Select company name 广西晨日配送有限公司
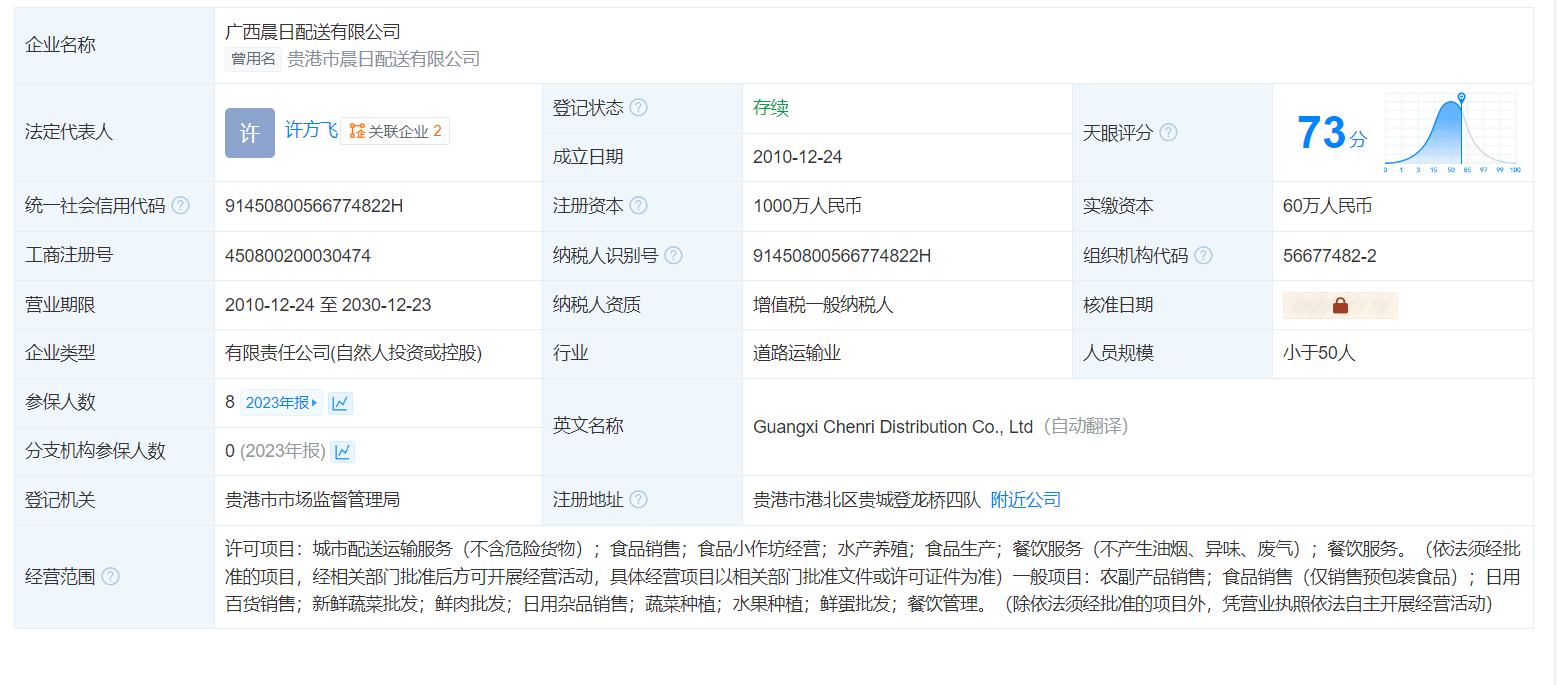The image size is (1557, 685). click(313, 32)
